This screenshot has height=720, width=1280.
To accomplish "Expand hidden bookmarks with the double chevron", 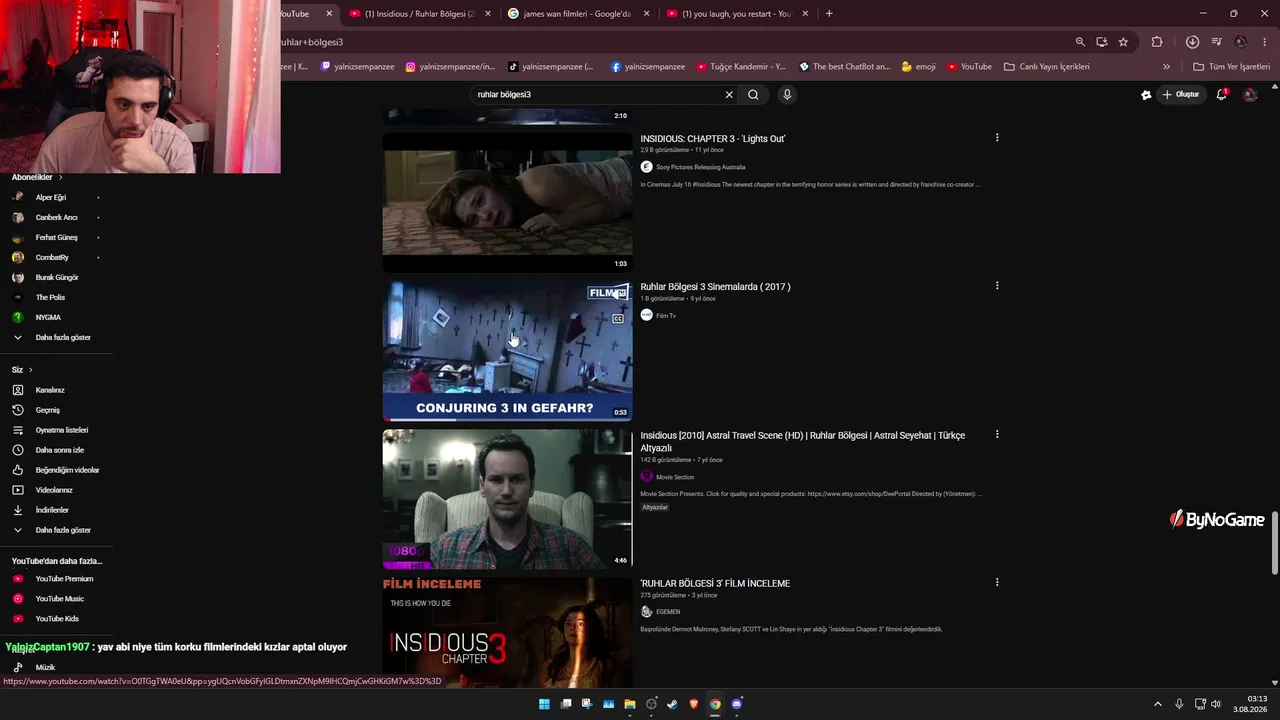I will 1166,67.
